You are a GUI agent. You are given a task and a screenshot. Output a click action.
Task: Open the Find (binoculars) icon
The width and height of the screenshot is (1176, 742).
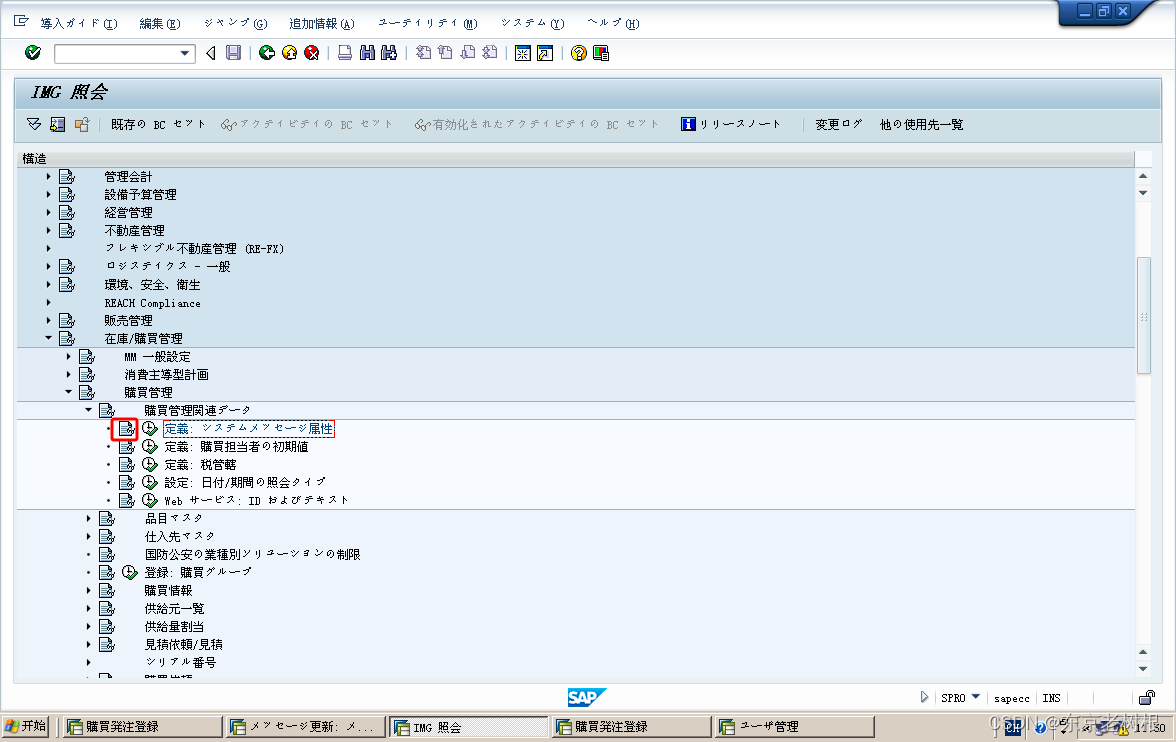tap(366, 53)
